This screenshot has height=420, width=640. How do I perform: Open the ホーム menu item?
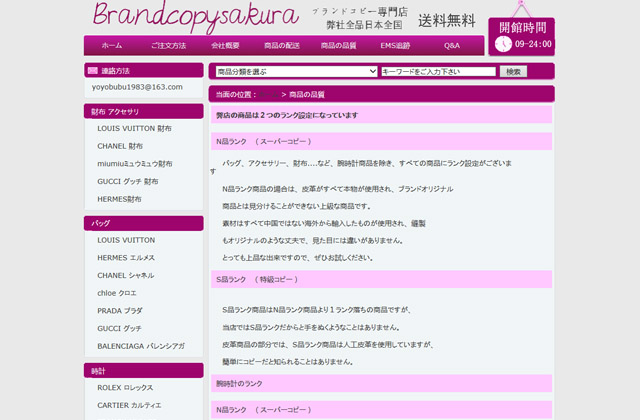pos(112,45)
